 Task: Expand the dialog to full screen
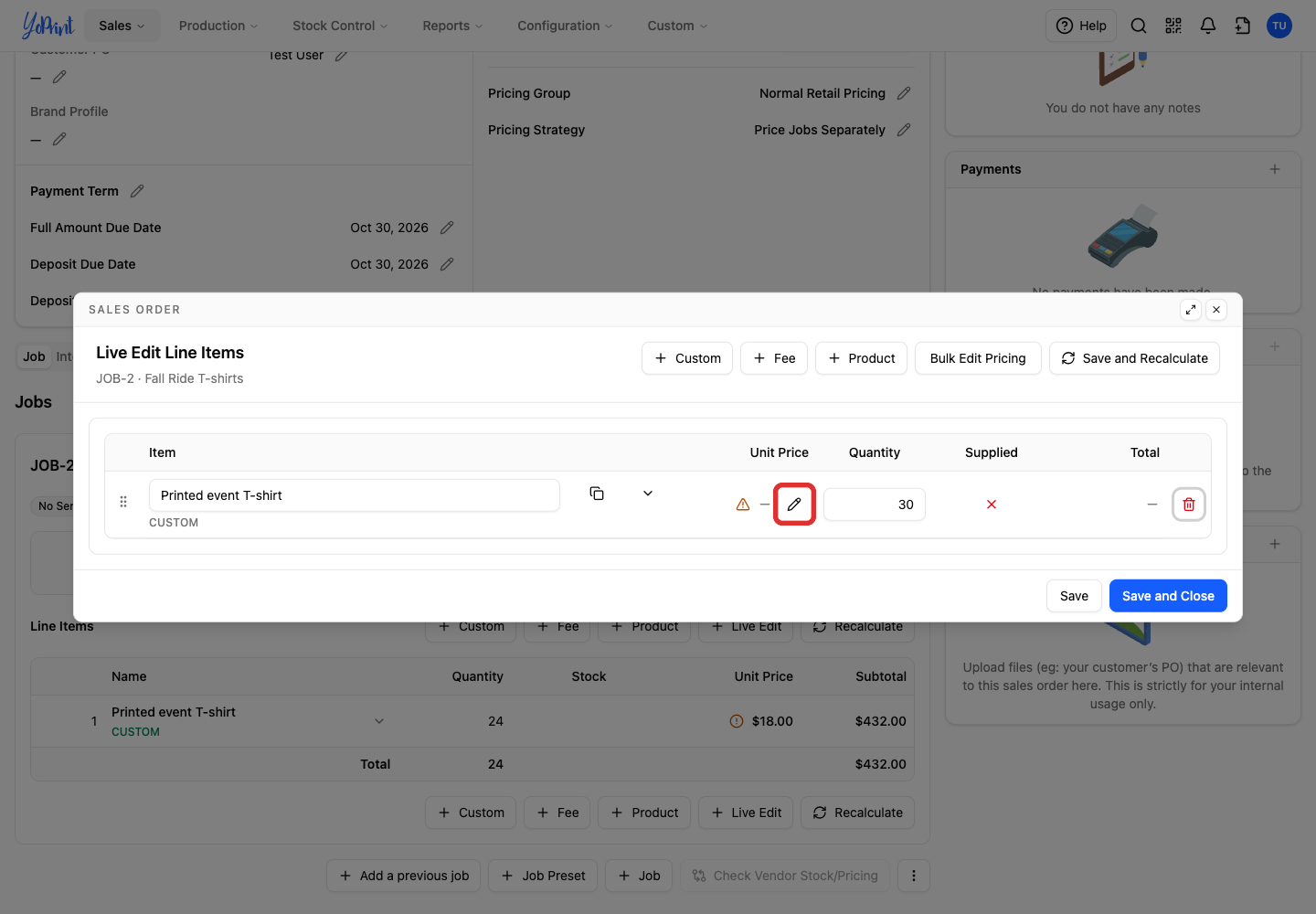(1190, 310)
